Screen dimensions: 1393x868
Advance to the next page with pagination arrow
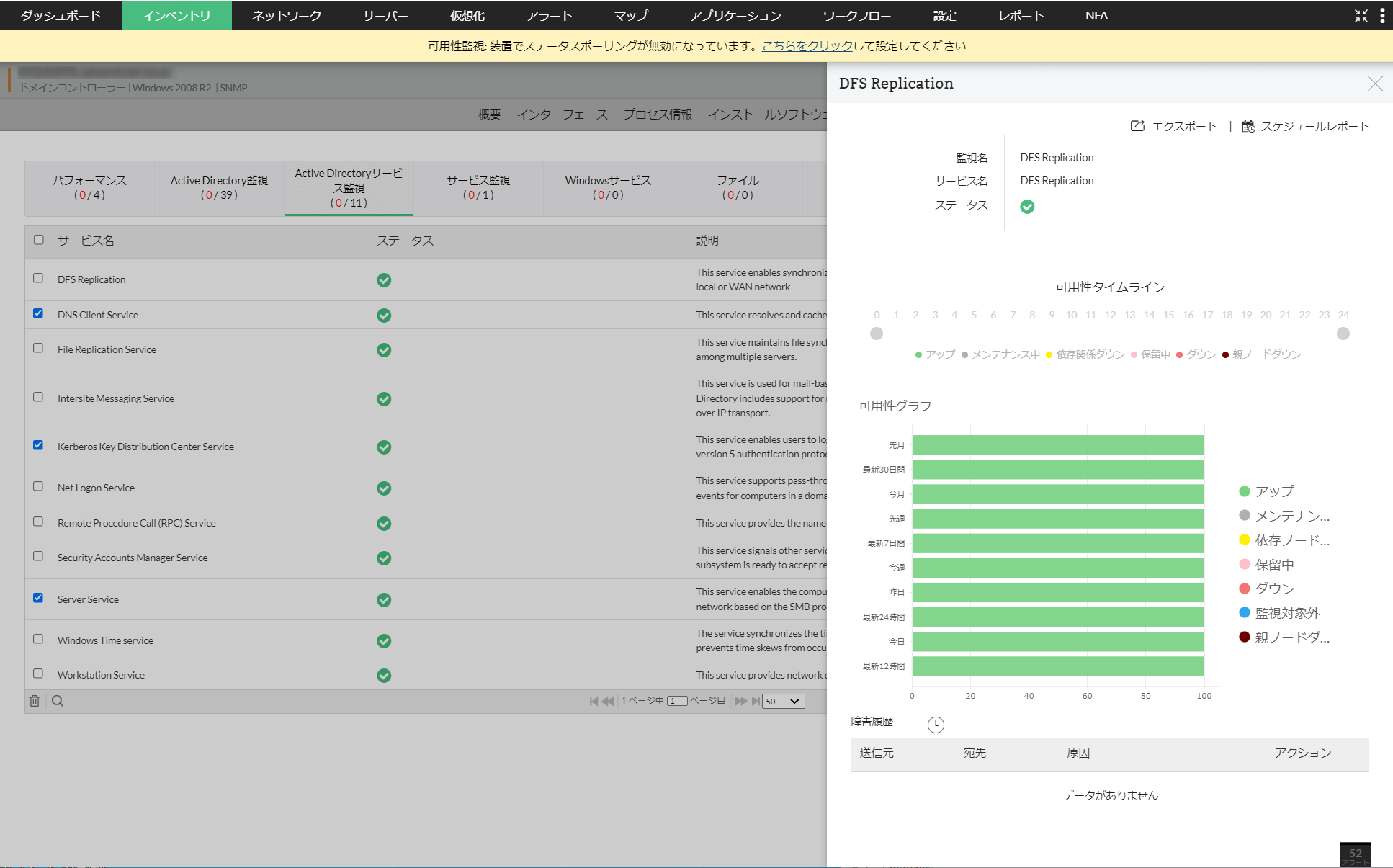742,700
